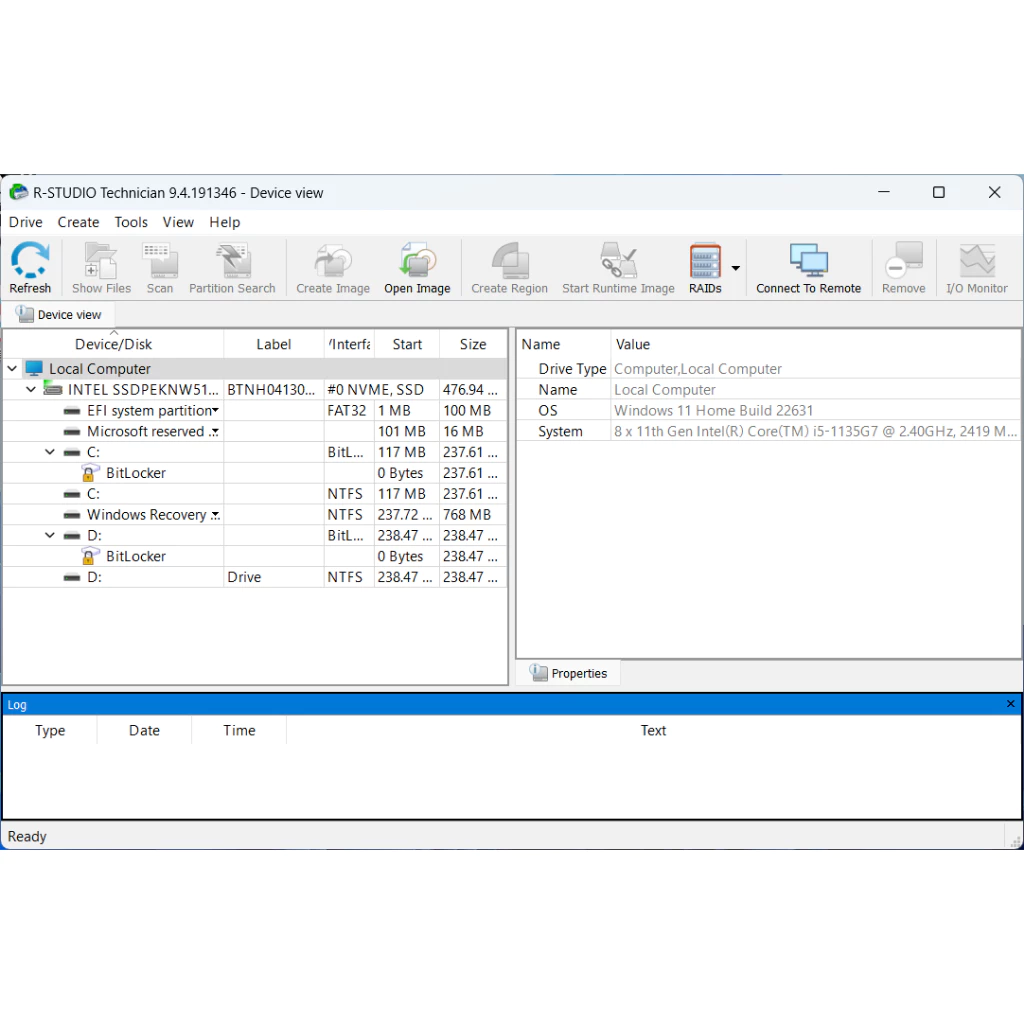Select the Windows Recovery partition row

[x=255, y=515]
